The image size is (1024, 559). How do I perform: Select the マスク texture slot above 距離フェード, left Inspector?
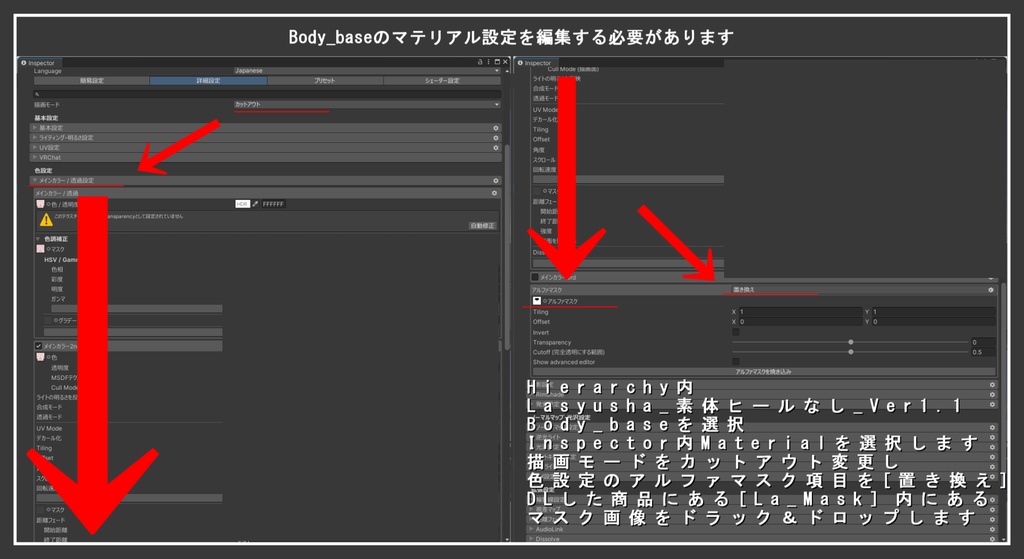[40, 509]
